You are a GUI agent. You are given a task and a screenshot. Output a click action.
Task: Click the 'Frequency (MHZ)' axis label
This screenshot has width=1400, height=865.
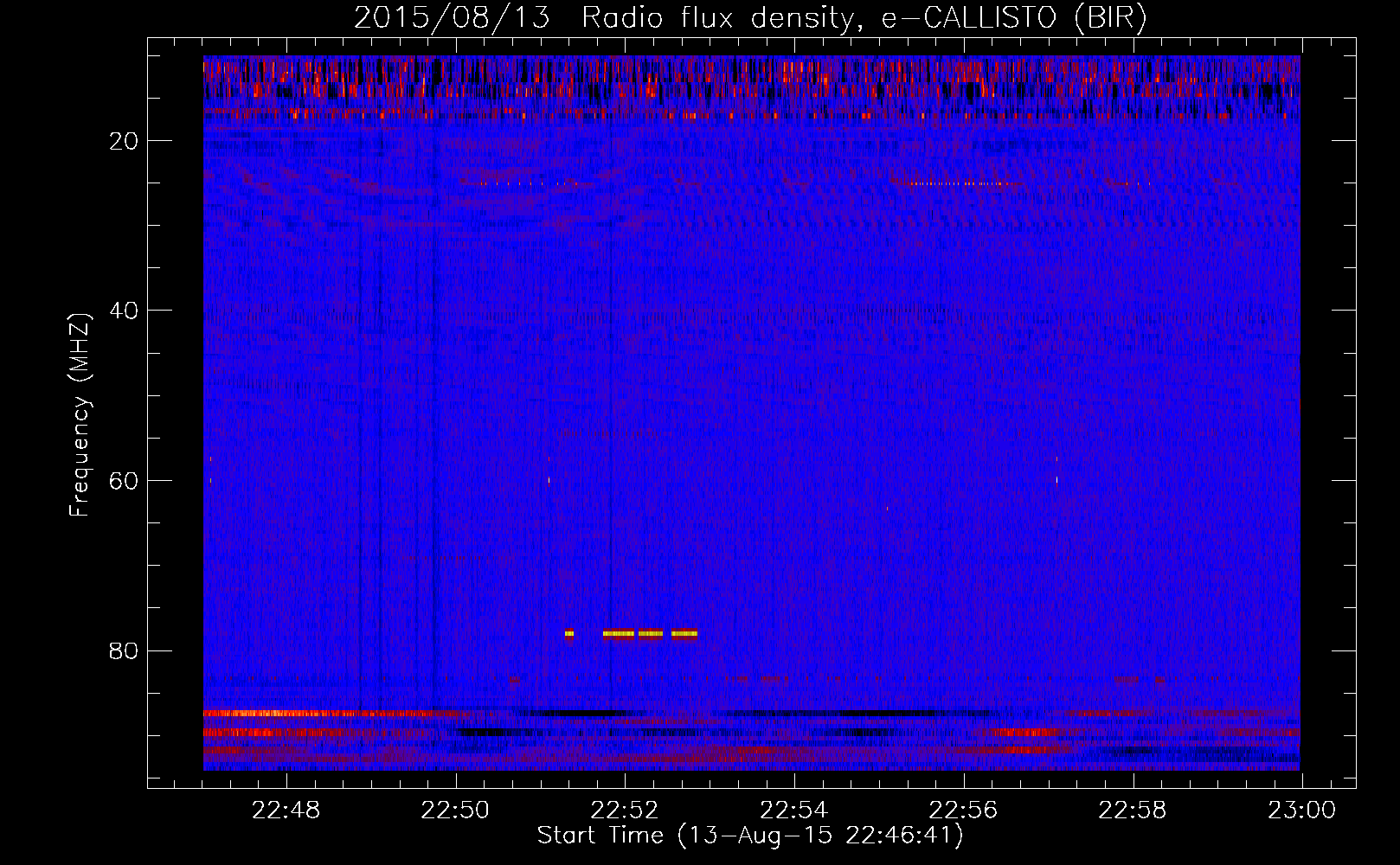(x=80, y=415)
